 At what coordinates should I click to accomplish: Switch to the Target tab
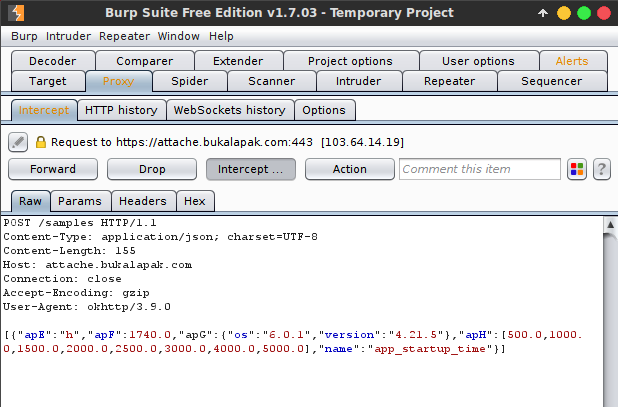(48, 81)
